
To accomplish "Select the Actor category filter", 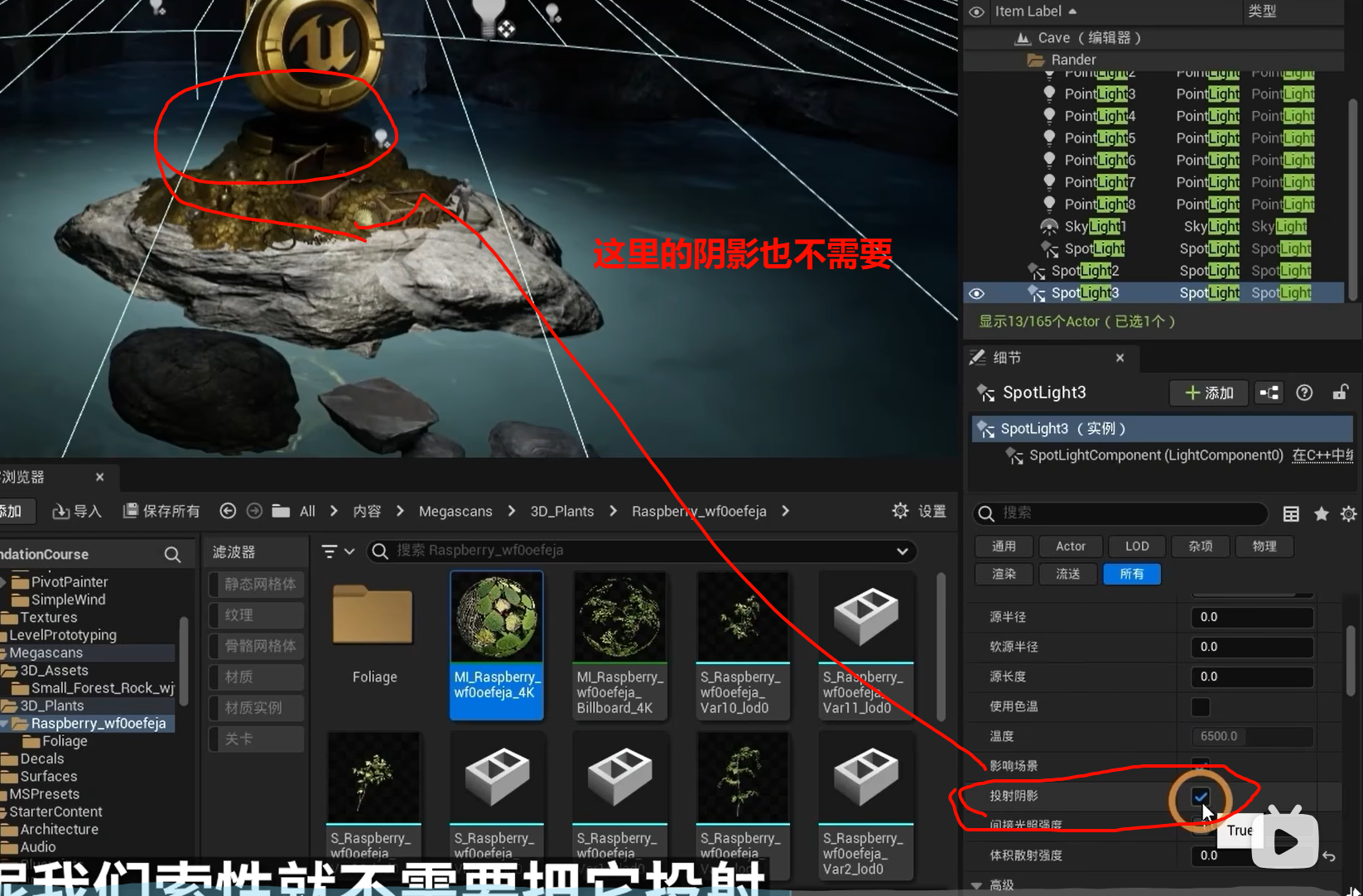I will coord(1071,547).
